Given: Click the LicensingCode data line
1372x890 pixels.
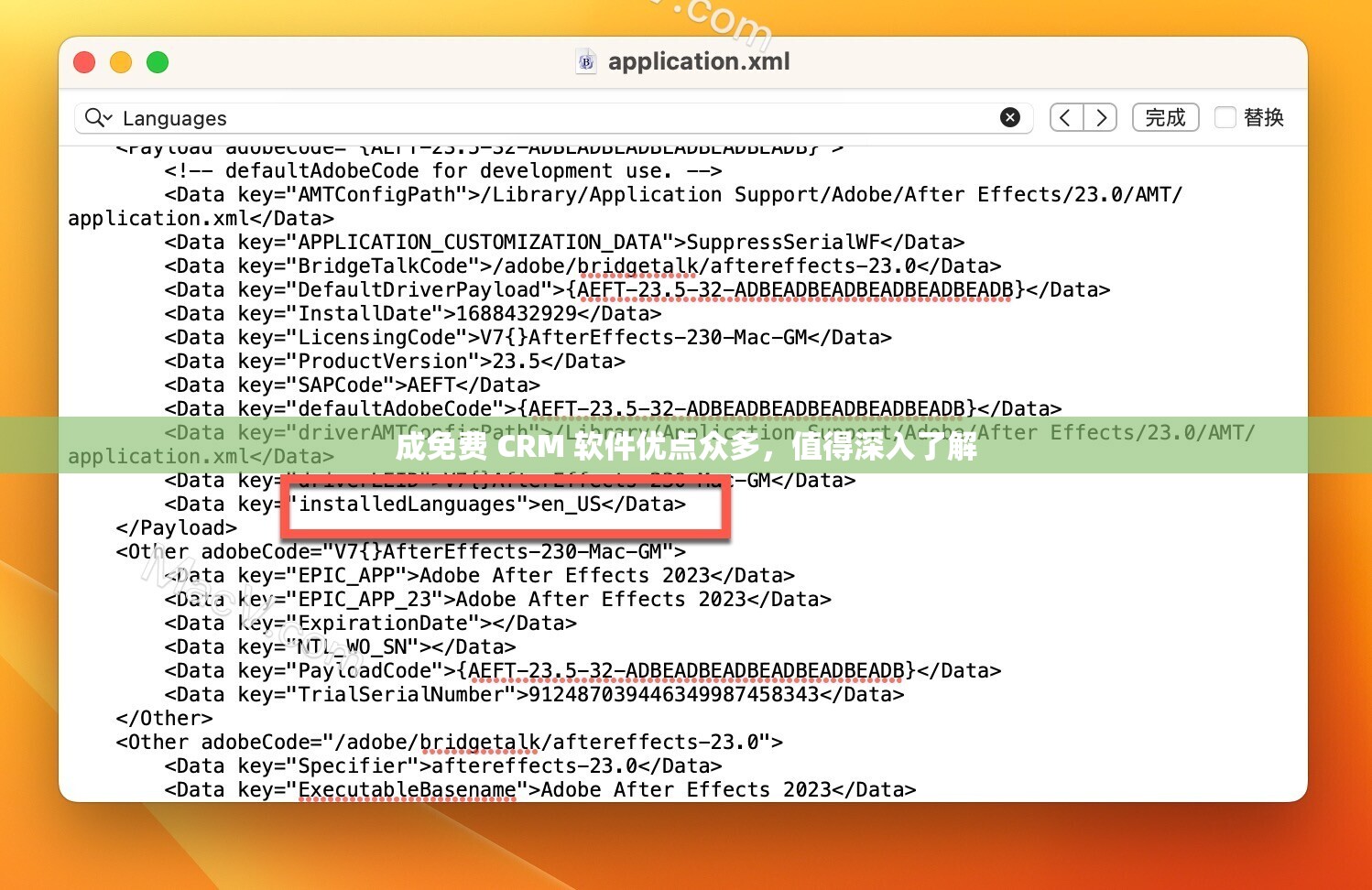Looking at the screenshot, I should coord(528,338).
